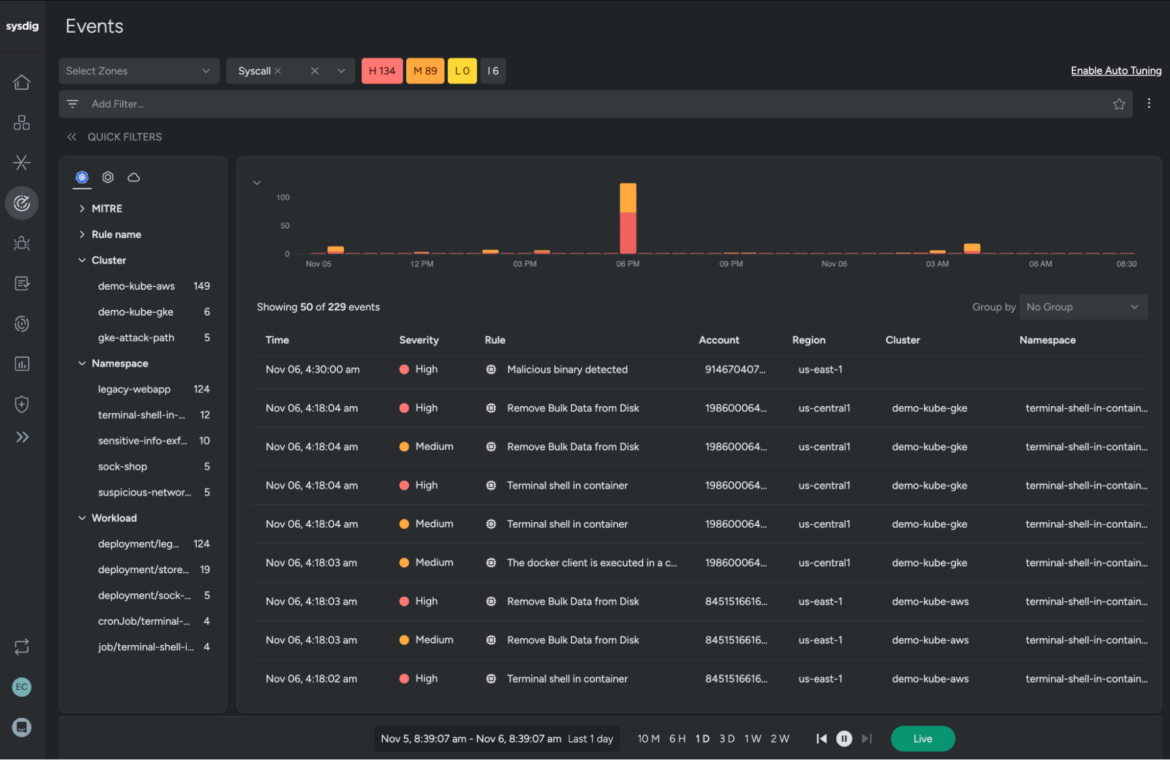
Task: Open the vulnerabilities bug icon in sidebar
Action: pos(22,243)
